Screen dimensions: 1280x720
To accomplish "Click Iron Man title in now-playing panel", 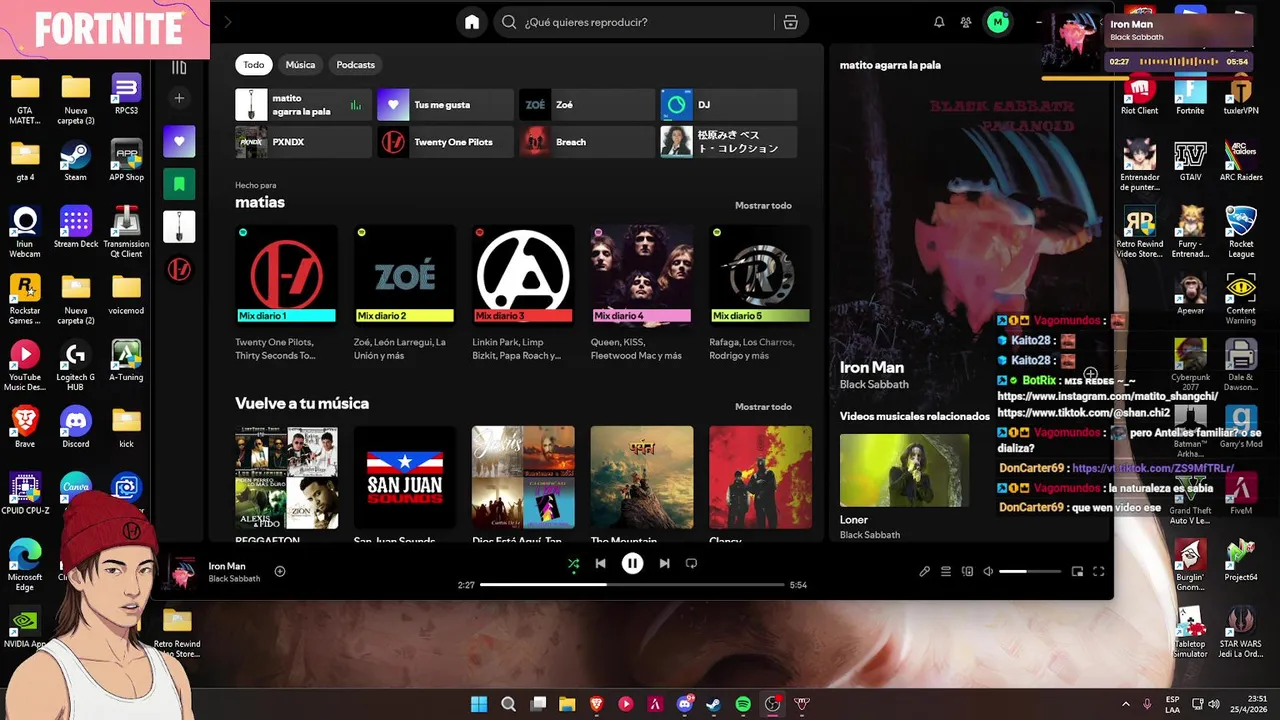I will coord(872,367).
